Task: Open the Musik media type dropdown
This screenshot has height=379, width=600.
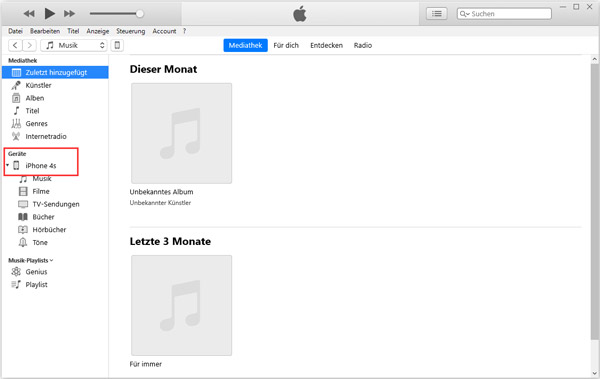Action: 73,45
